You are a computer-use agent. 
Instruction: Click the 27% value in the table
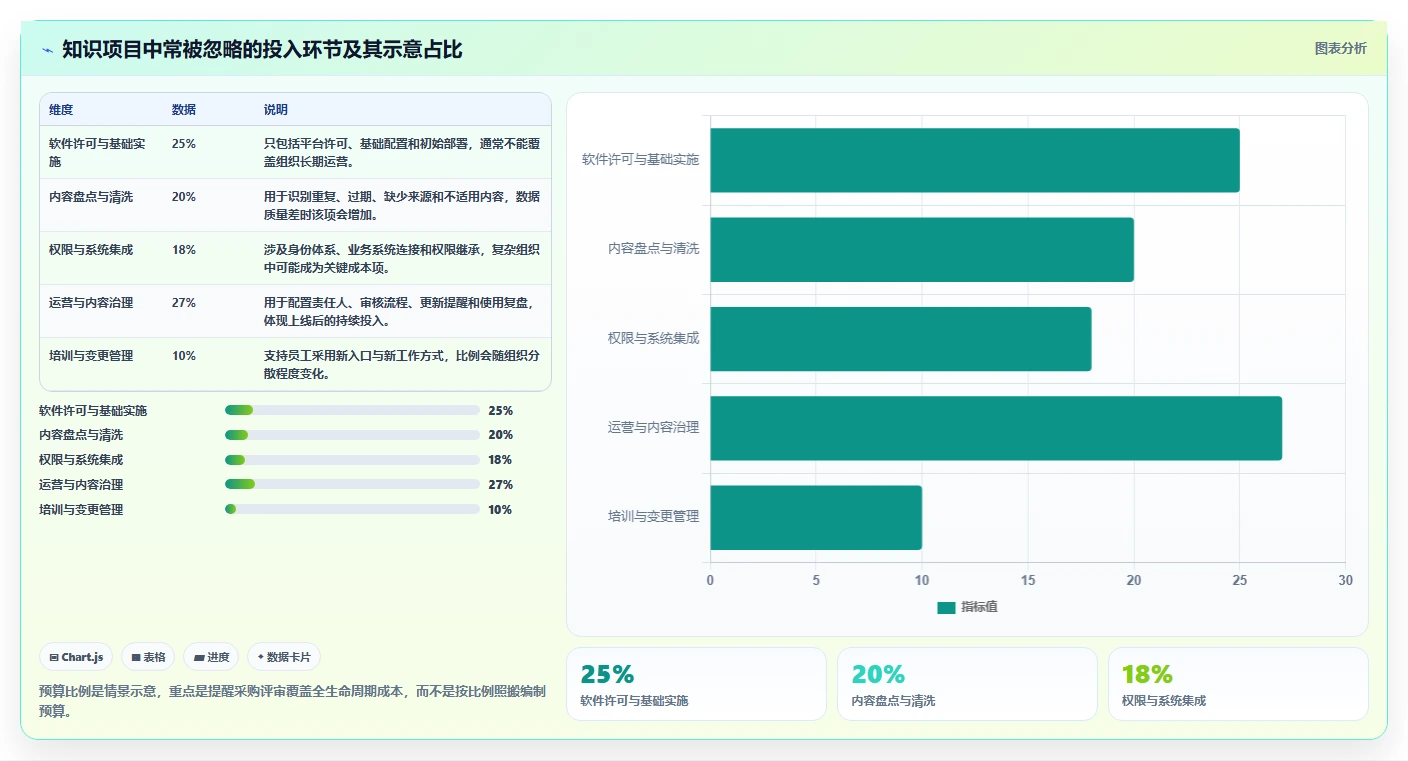[x=184, y=303]
